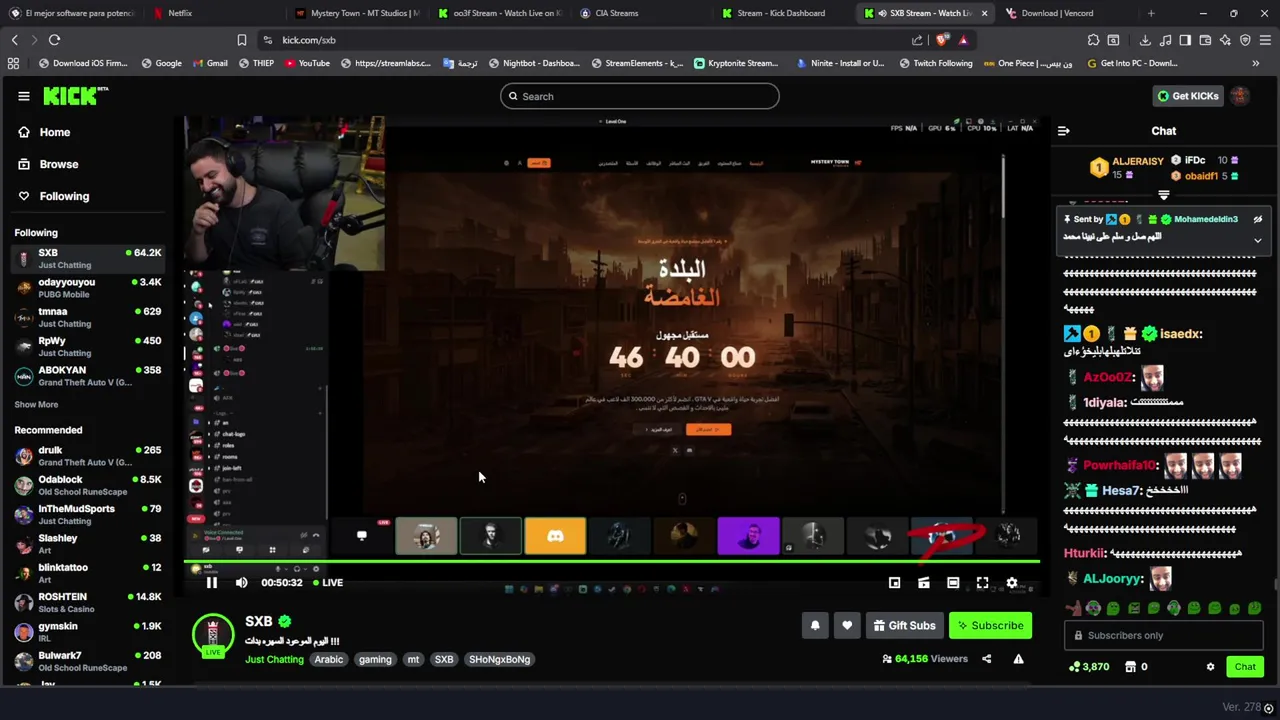The height and width of the screenshot is (720, 1280).
Task: Turn on notifications bell for SXB
Action: [815, 626]
